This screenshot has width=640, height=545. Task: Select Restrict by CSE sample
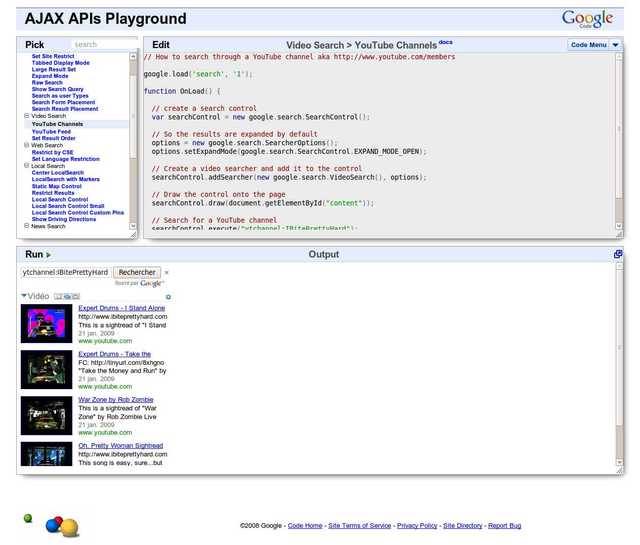(x=53, y=152)
